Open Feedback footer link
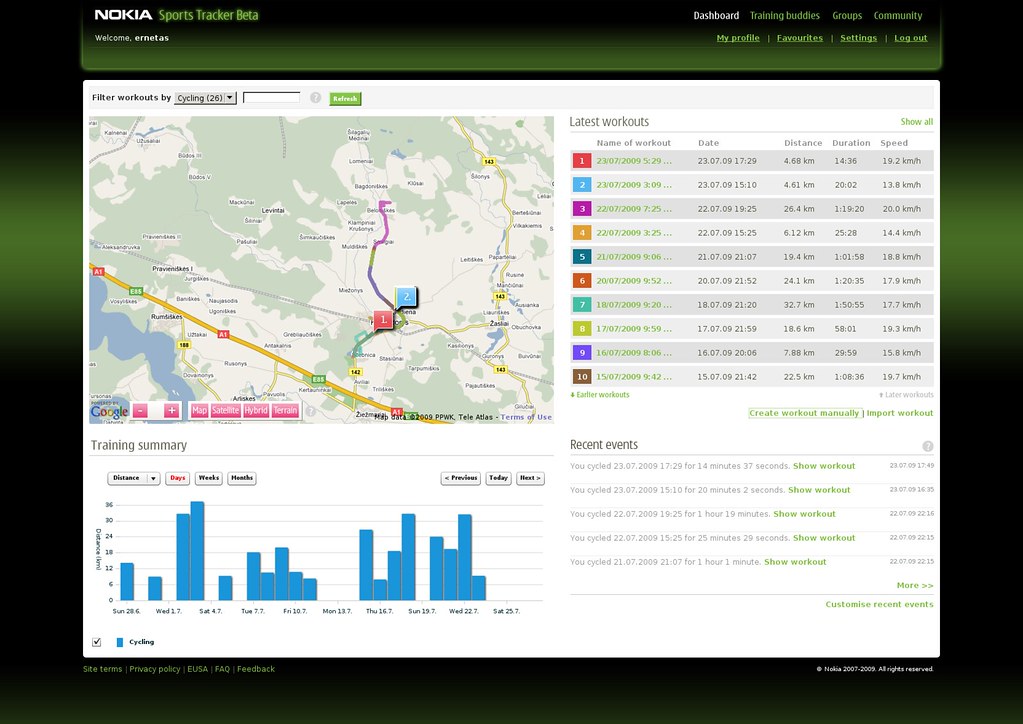Viewport: 1023px width, 724px height. pyautogui.click(x=256, y=669)
